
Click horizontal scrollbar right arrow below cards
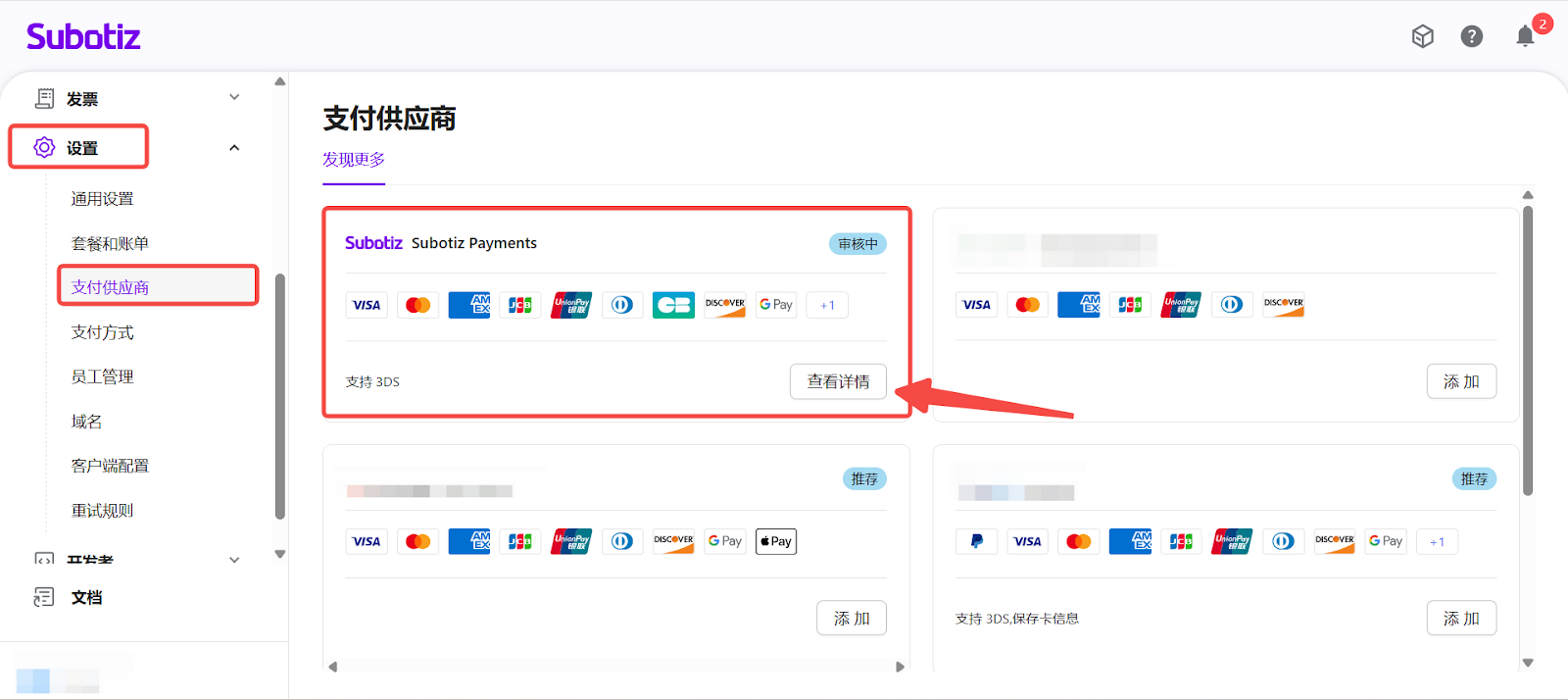(900, 667)
